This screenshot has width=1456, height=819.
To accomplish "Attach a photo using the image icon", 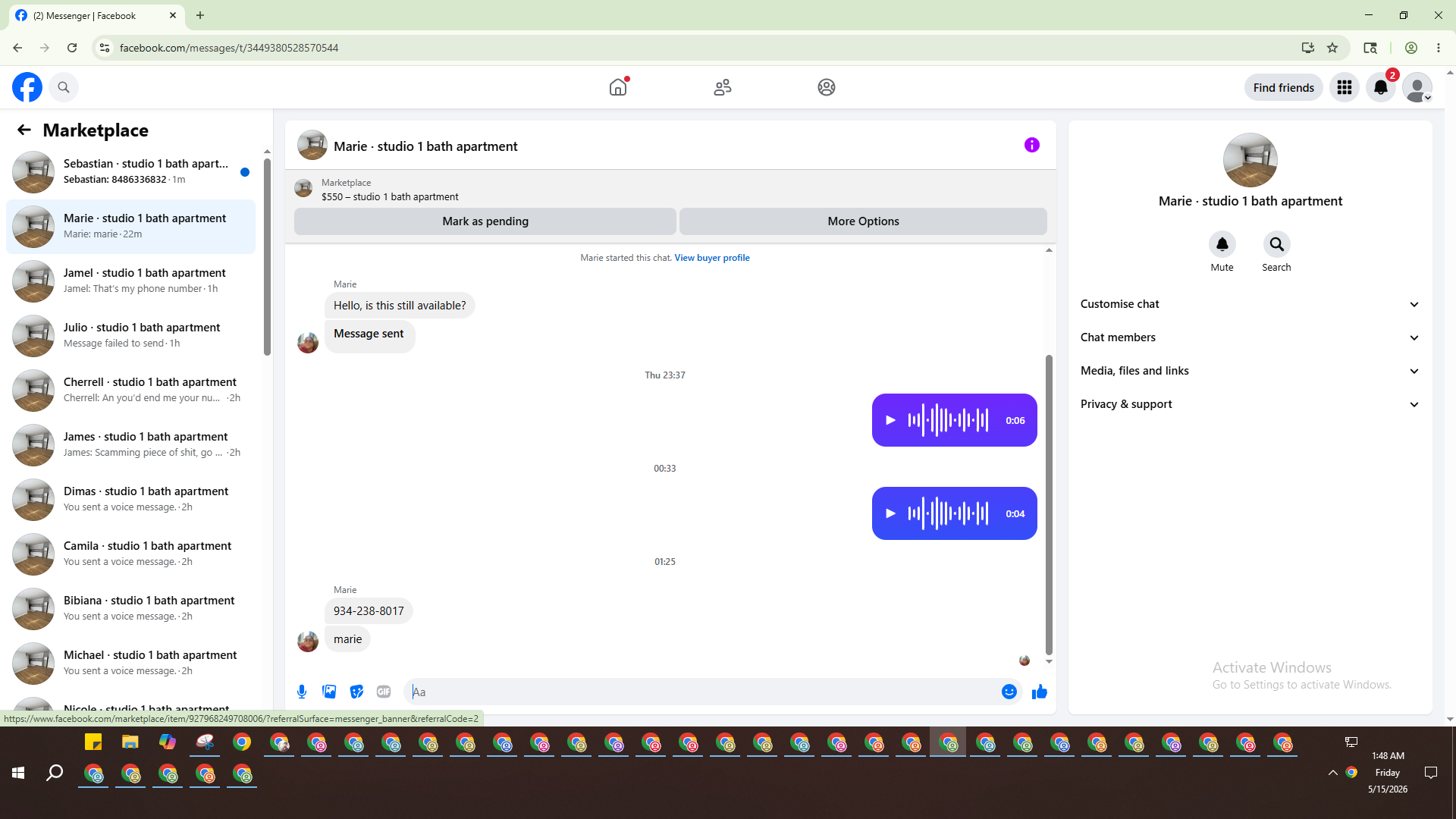I will coord(329,692).
